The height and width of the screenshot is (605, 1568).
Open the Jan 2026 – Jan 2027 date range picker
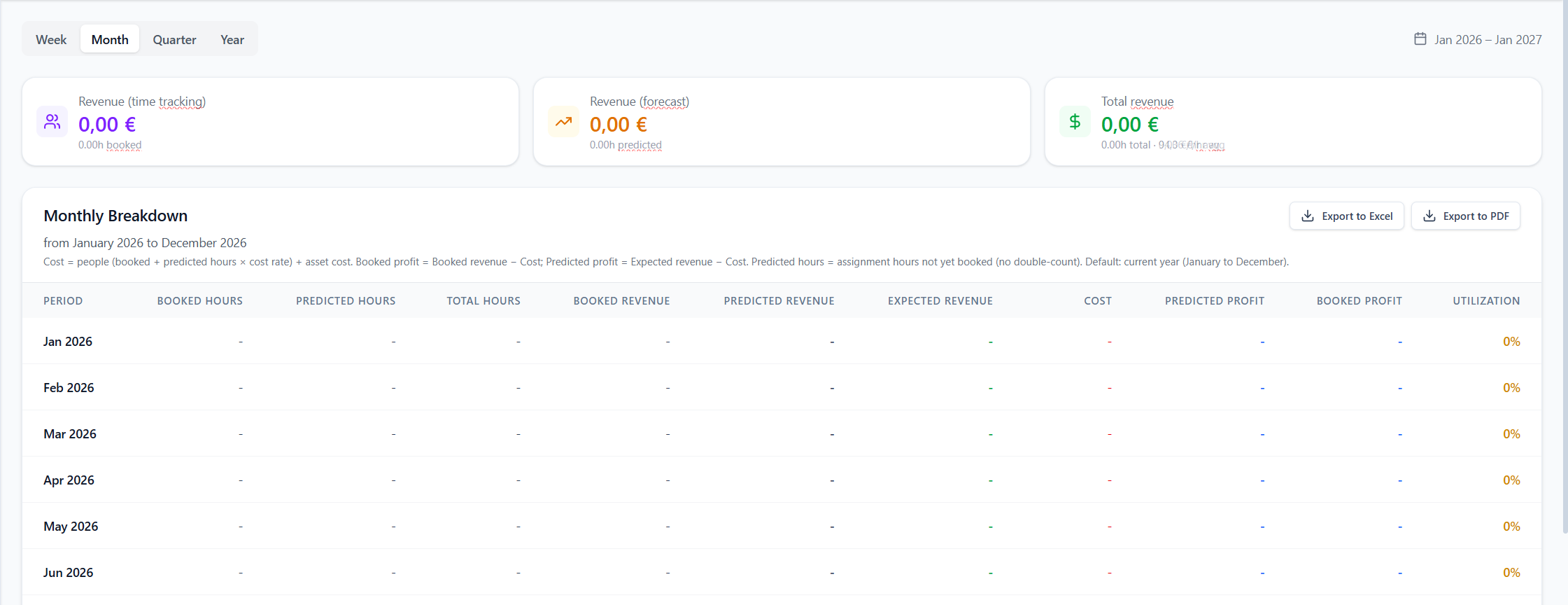tap(1487, 40)
